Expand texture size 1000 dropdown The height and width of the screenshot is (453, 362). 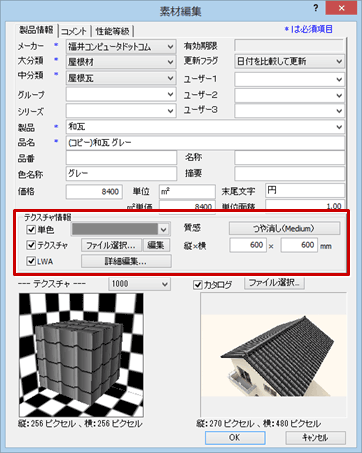(x=139, y=284)
